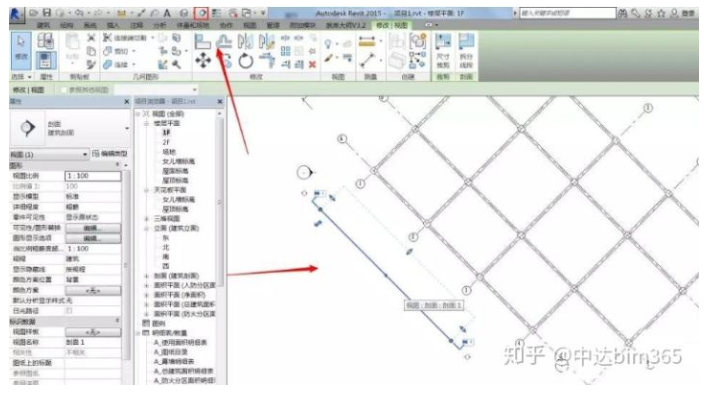This screenshot has height=396, width=704.
Task: Collapse the Elevations (立面) node
Action: (146, 228)
